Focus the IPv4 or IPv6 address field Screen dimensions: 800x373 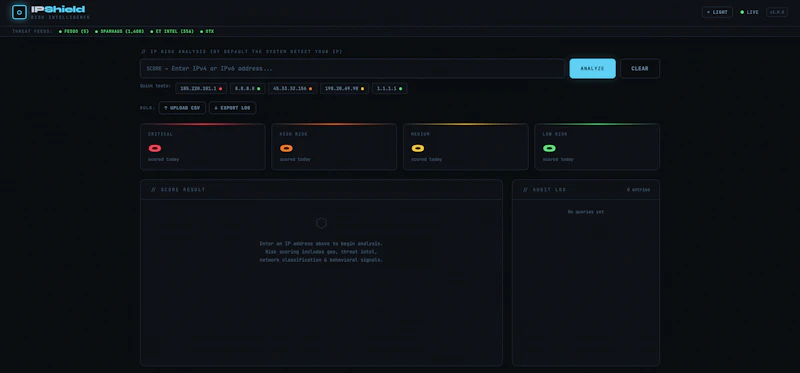coord(353,68)
